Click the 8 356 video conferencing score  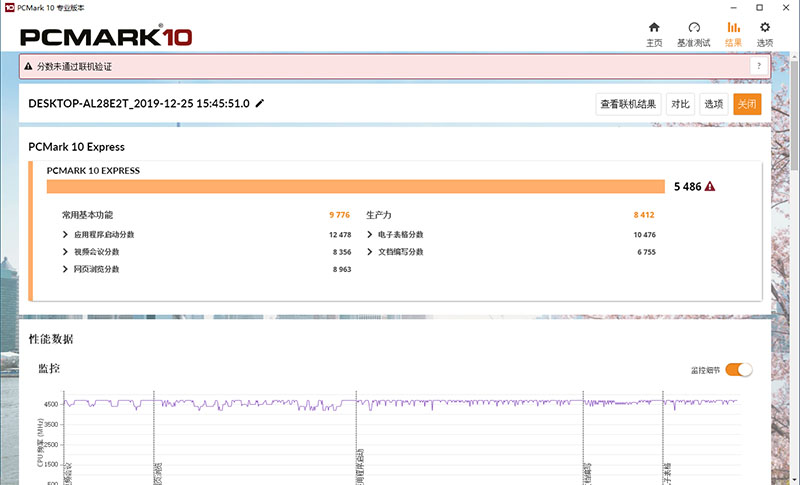click(342, 252)
